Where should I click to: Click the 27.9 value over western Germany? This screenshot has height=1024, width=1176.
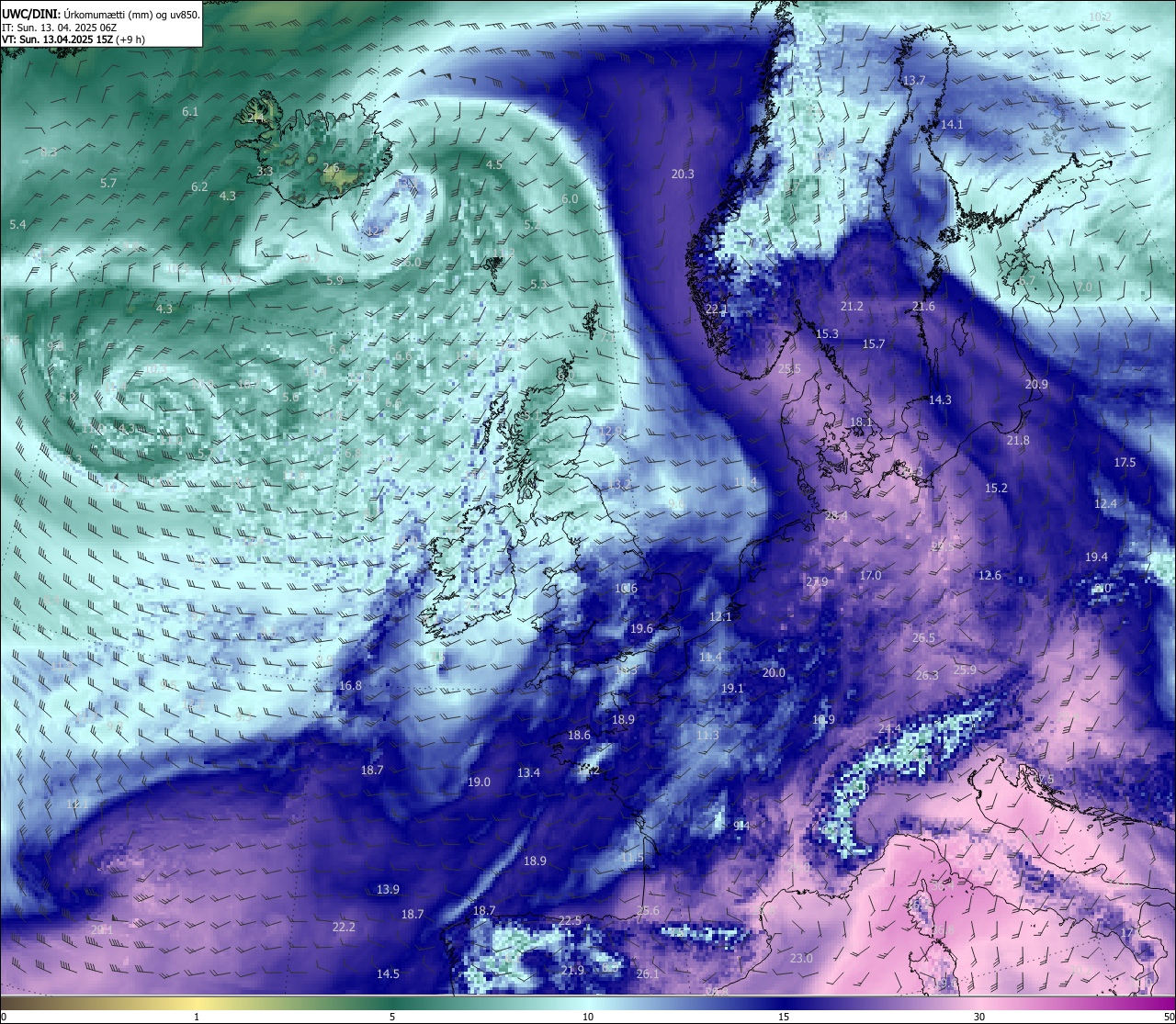coord(817,581)
